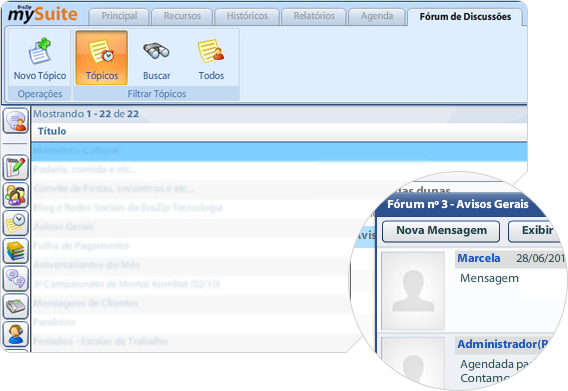Open the Relatórios tab
This screenshot has height=391, width=568.
[314, 17]
